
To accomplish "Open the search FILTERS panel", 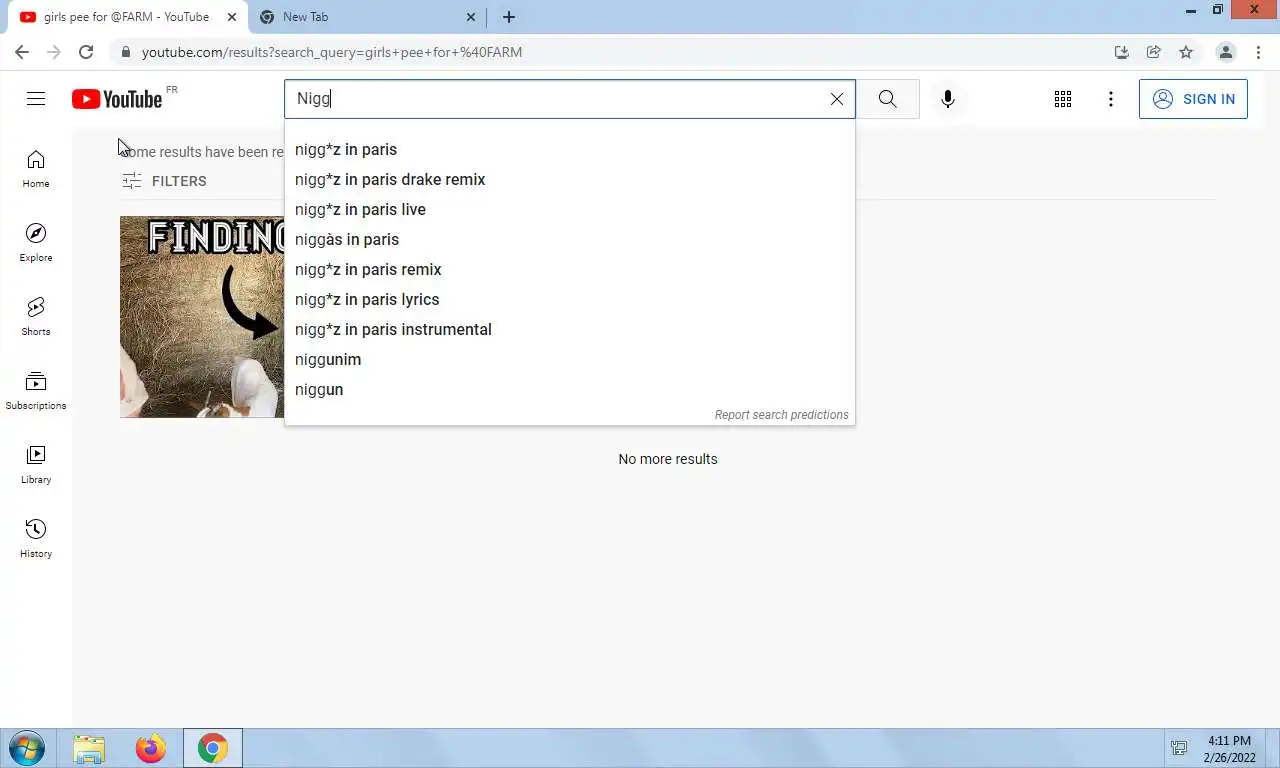I will (x=164, y=181).
